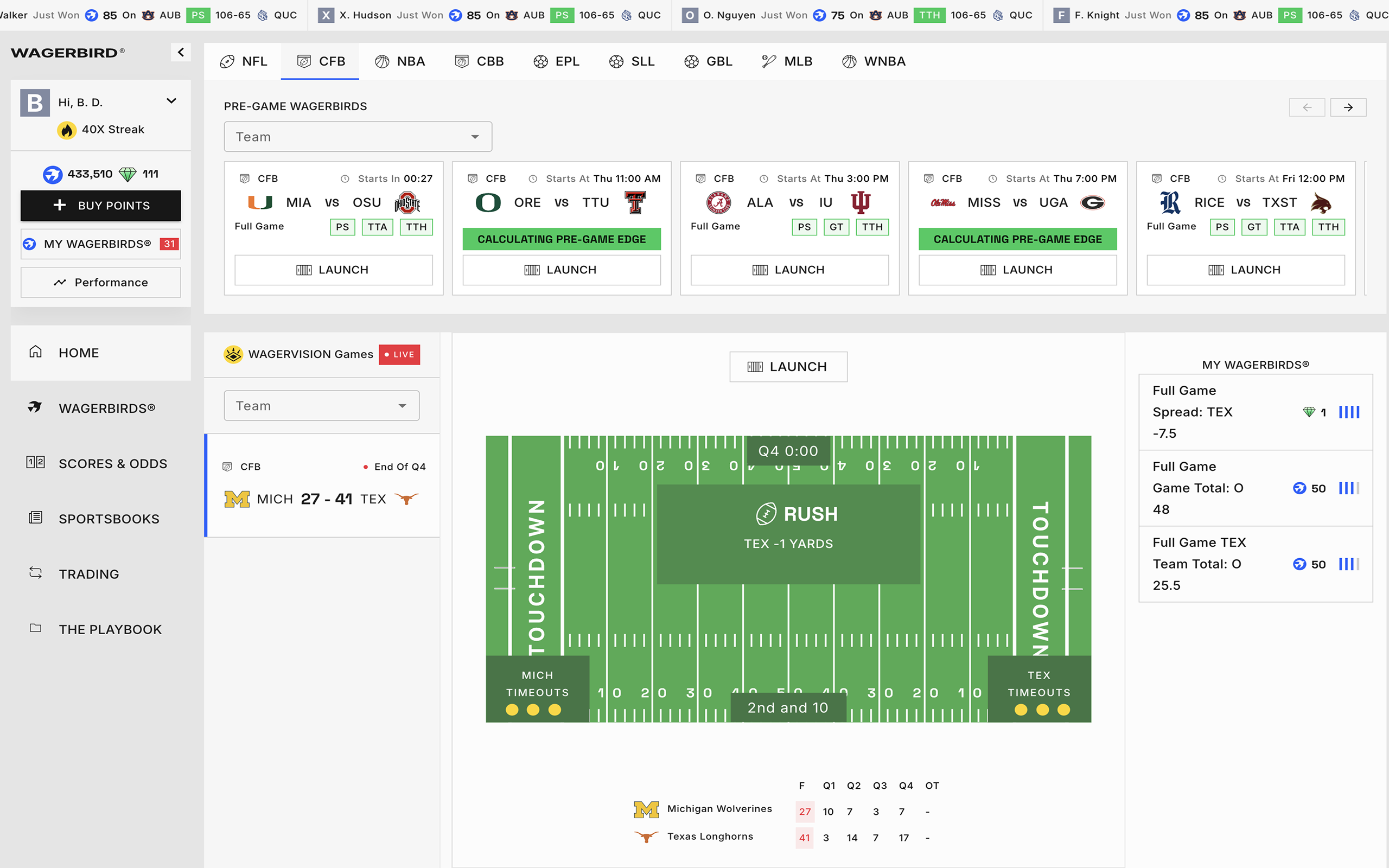Click the Alabama logo
This screenshot has width=1389, height=868.
(718, 203)
